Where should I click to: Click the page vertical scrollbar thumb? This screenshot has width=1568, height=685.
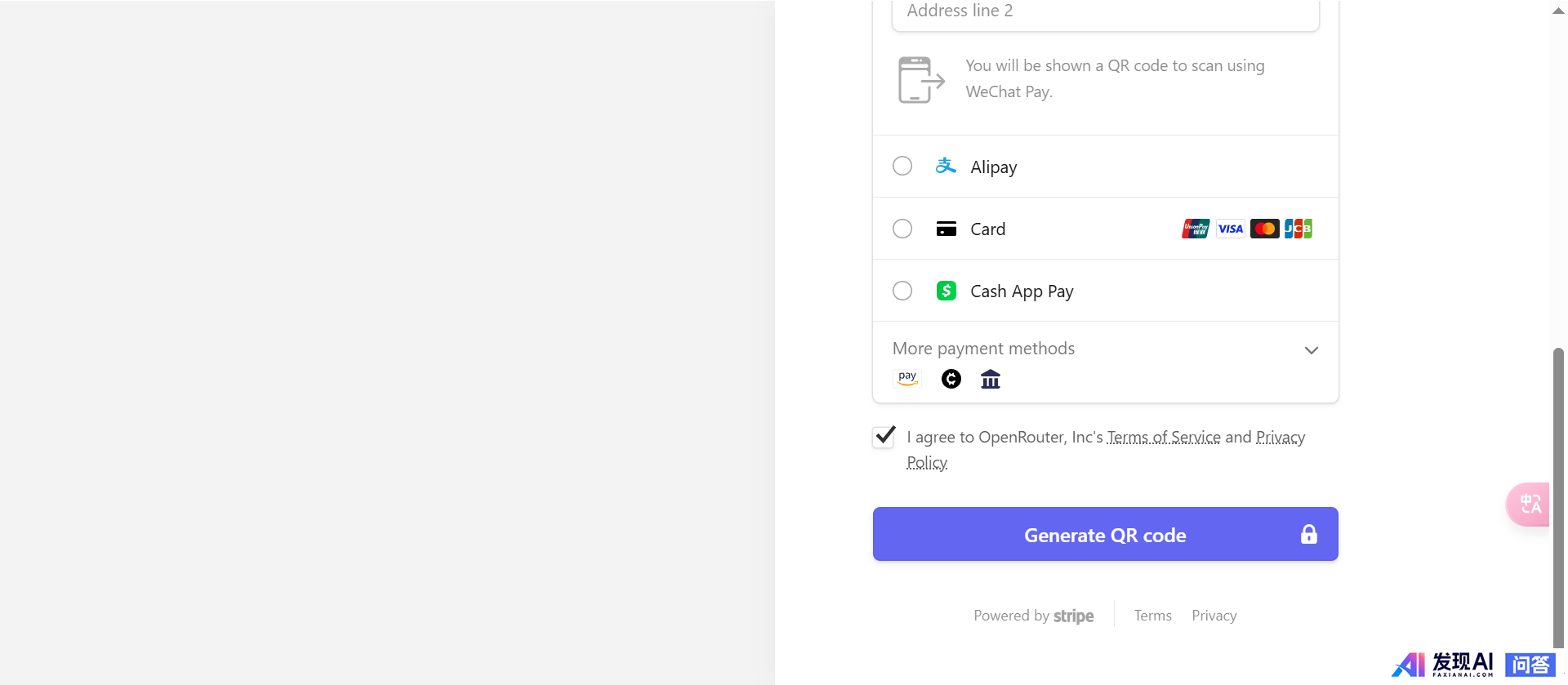coord(1558,498)
